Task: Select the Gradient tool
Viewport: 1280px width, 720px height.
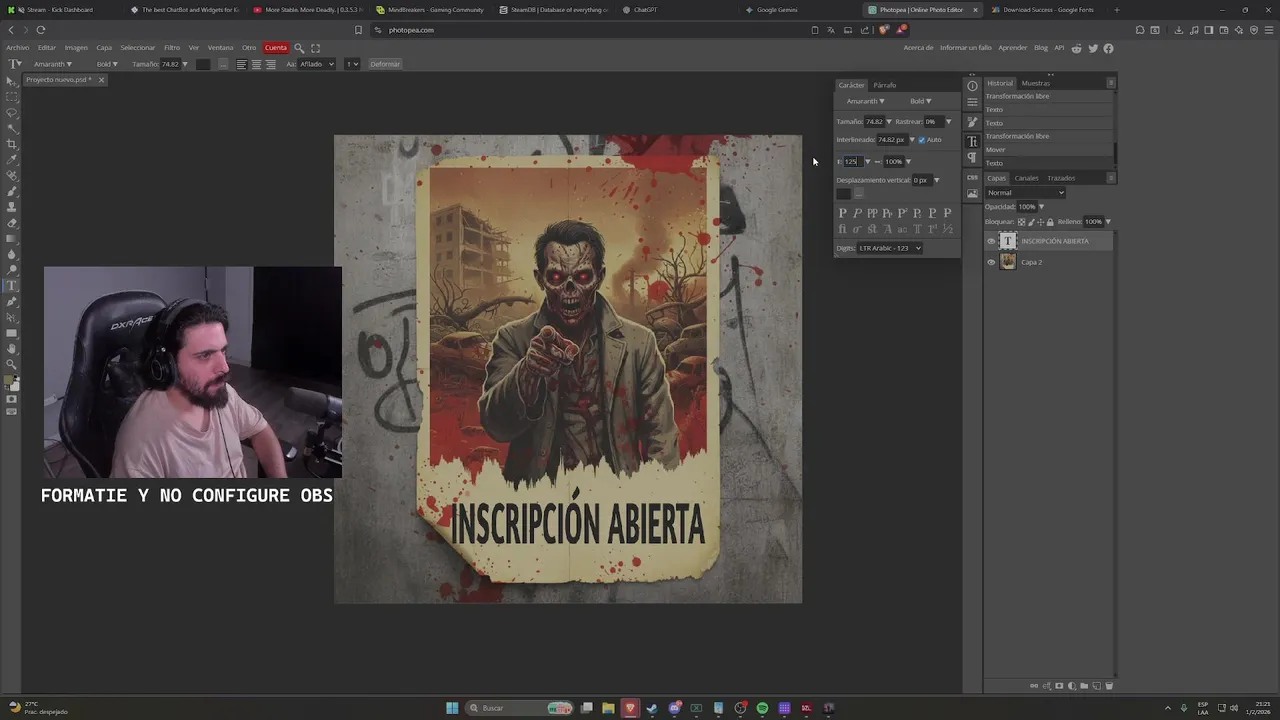Action: (12, 238)
